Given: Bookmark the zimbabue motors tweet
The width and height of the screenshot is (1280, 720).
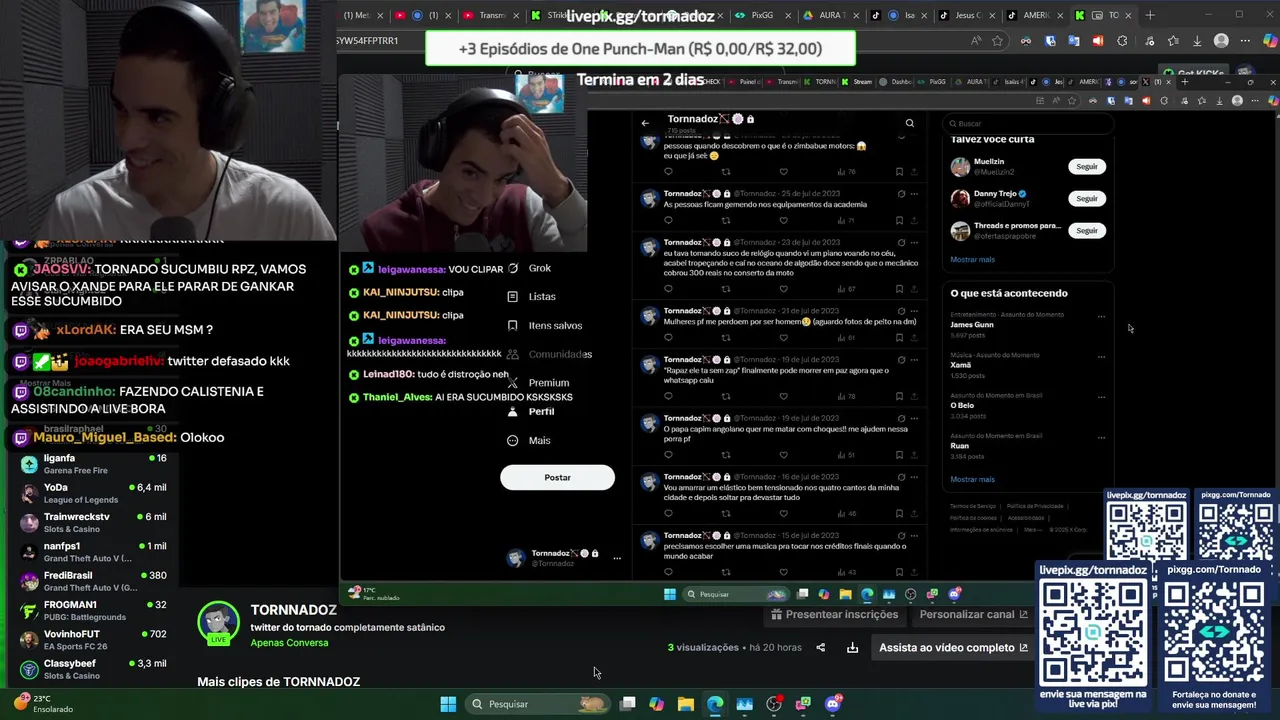Looking at the screenshot, I should pos(899,171).
